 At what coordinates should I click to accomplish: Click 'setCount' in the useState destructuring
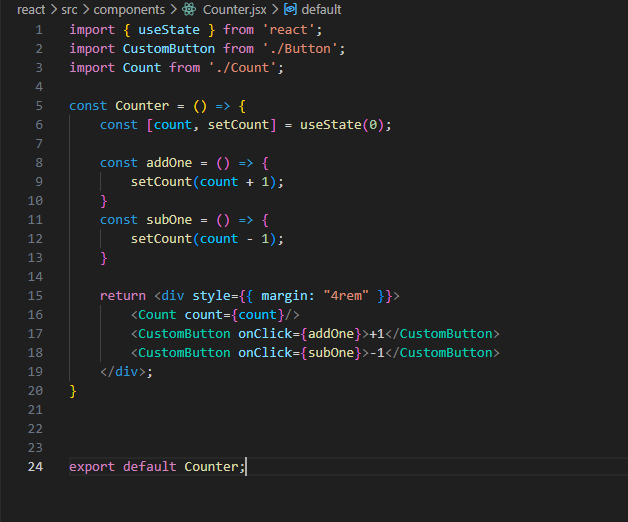tap(238, 125)
